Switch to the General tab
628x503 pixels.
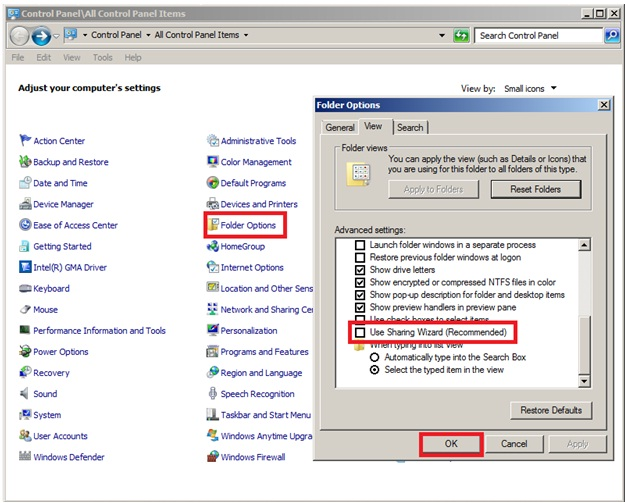coord(340,127)
